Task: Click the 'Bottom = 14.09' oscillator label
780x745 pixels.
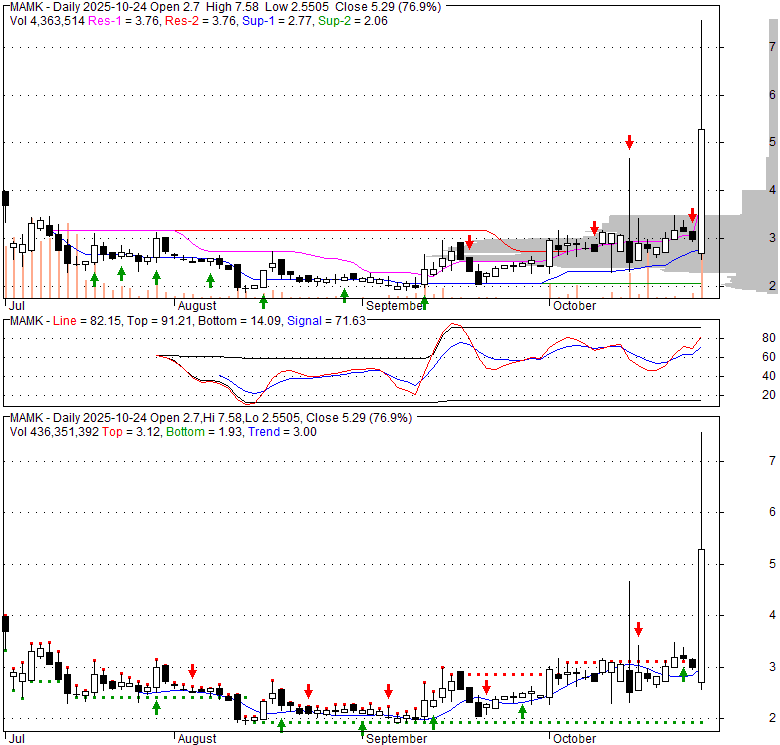Action: (239, 321)
